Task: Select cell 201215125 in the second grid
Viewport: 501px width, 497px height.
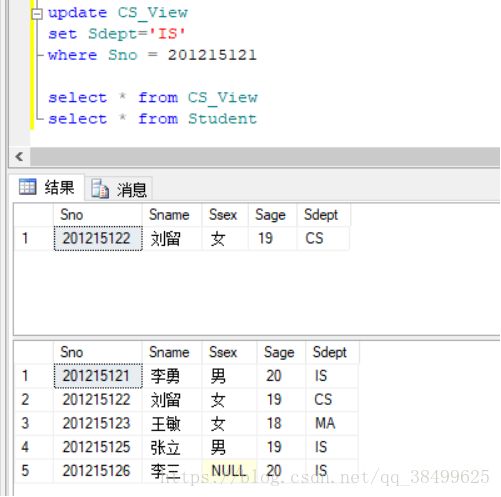Action: click(98, 447)
